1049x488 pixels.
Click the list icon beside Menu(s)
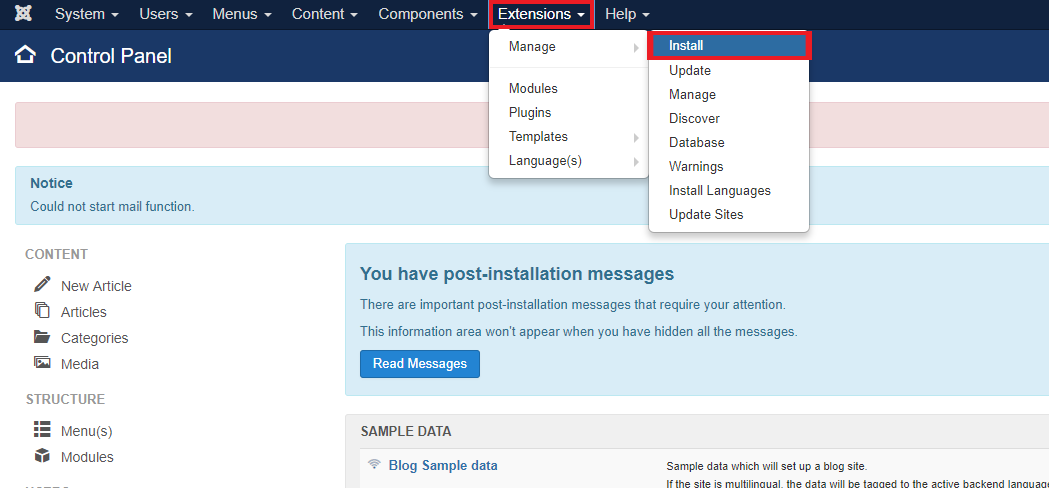(42, 430)
